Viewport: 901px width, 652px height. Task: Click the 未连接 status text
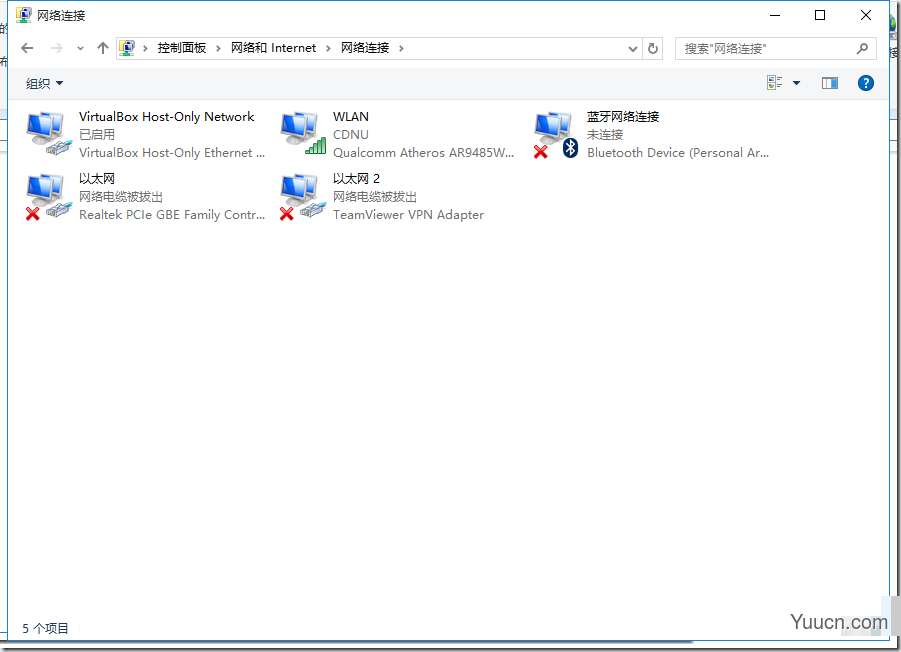point(604,134)
